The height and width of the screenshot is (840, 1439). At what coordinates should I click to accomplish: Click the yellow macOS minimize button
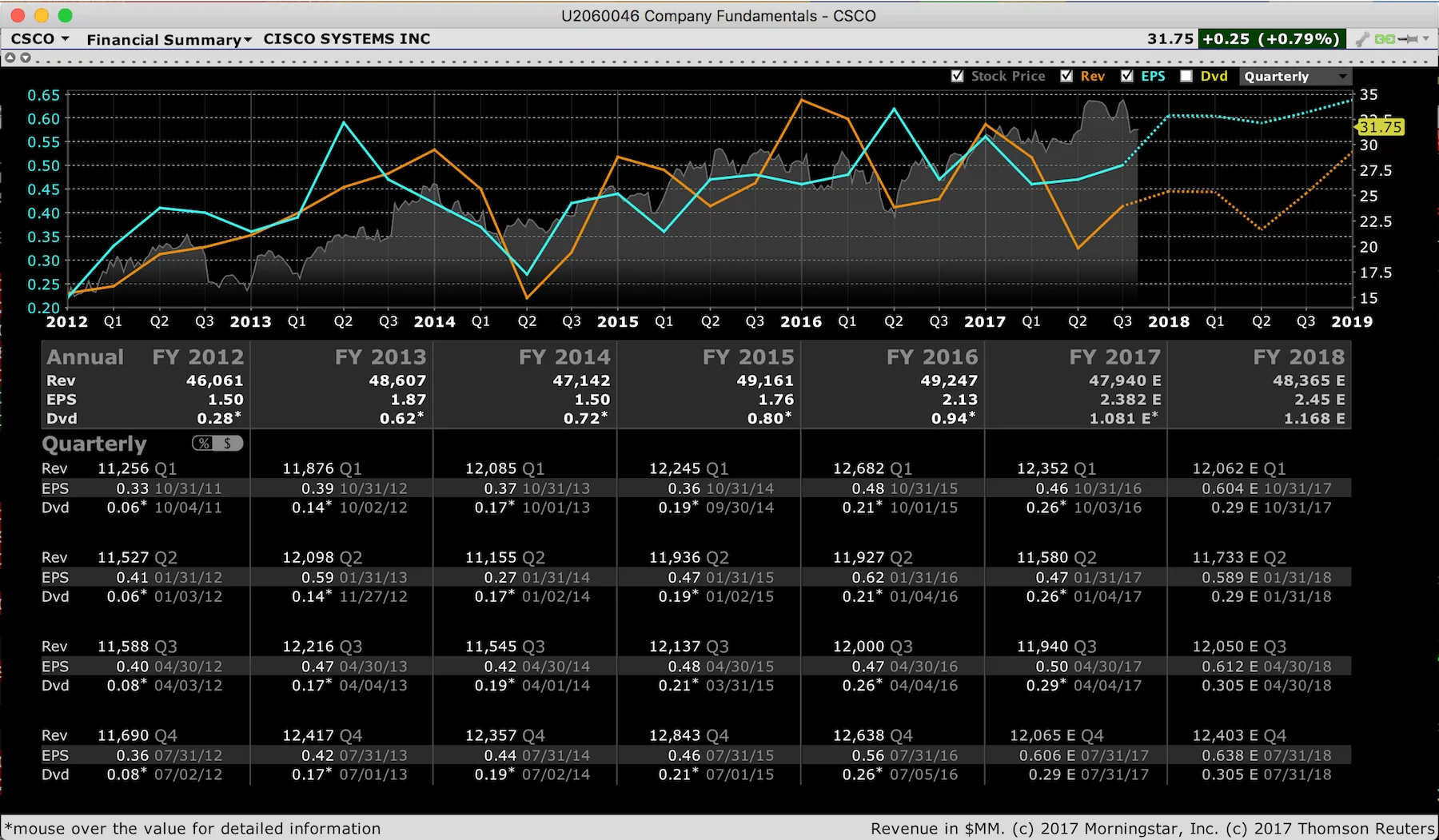click(x=42, y=15)
